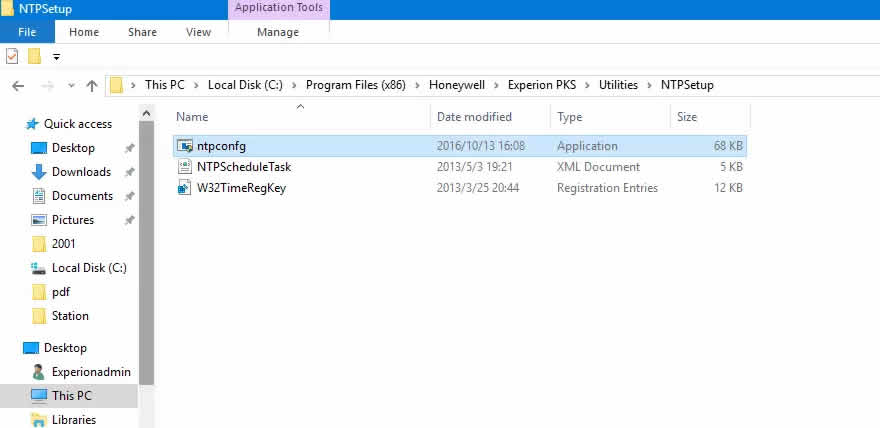This screenshot has height=428, width=880.
Task: Open Local Disk (C:) in sidebar
Action: click(x=89, y=268)
